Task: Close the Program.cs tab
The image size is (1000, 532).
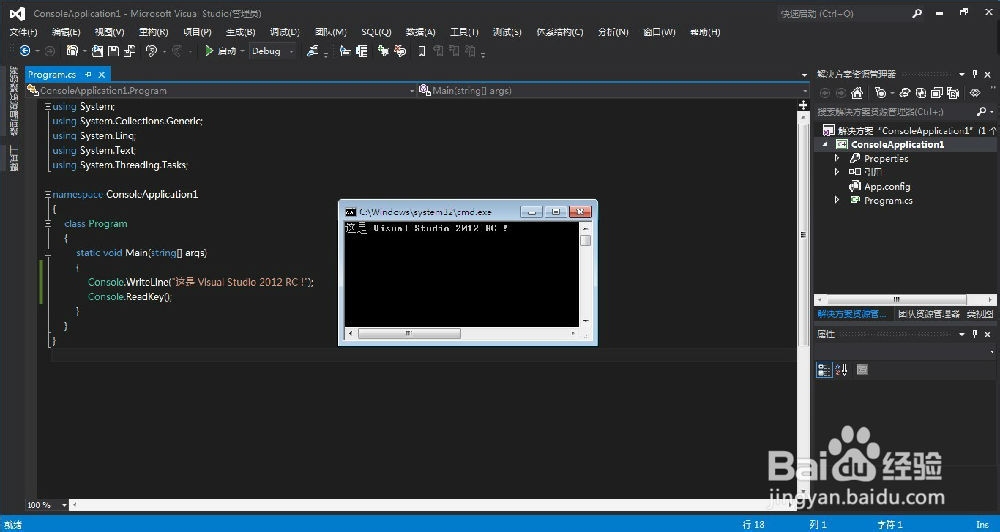Action: 101,75
